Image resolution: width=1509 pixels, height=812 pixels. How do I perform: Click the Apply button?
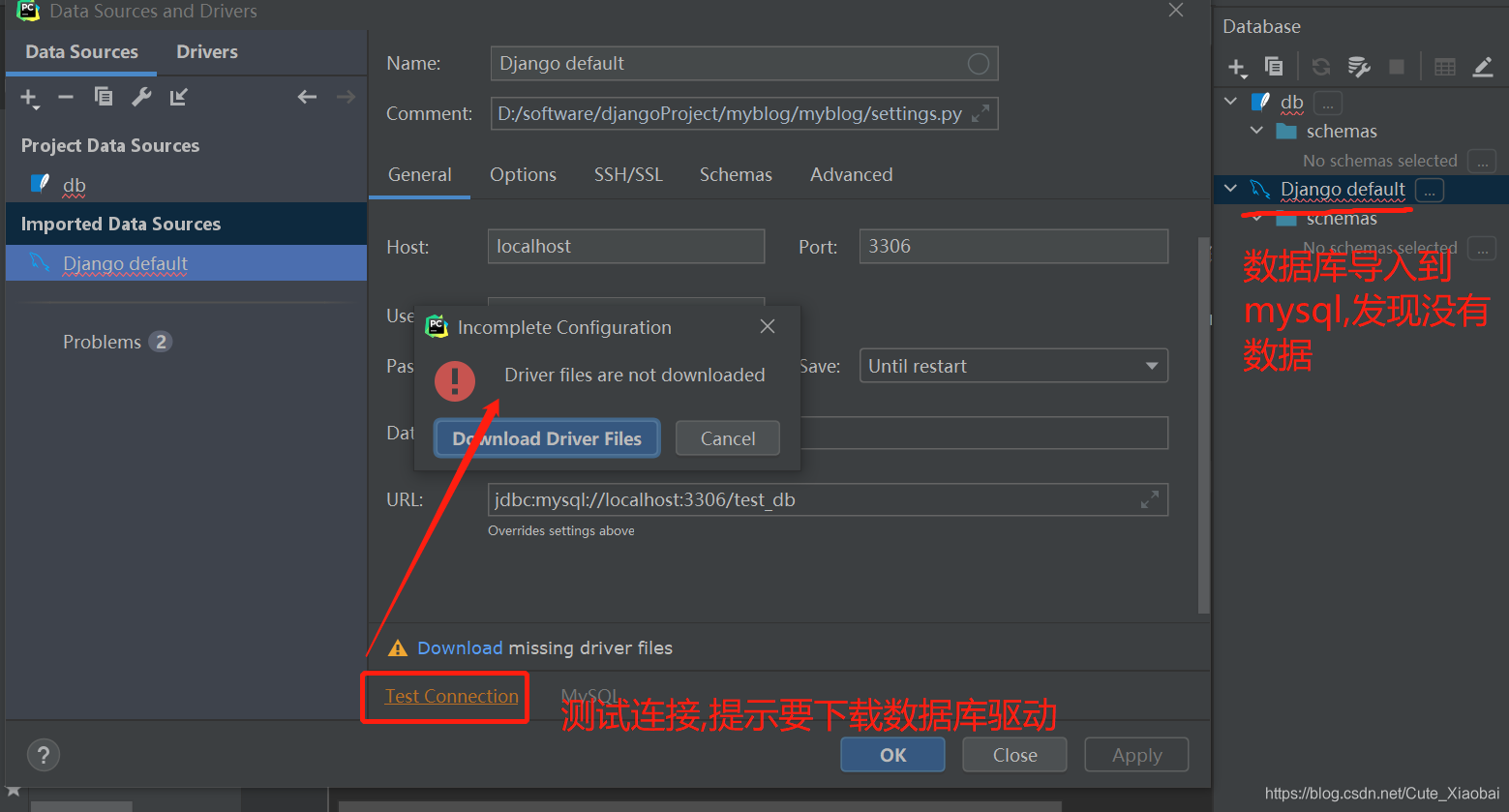1136,755
